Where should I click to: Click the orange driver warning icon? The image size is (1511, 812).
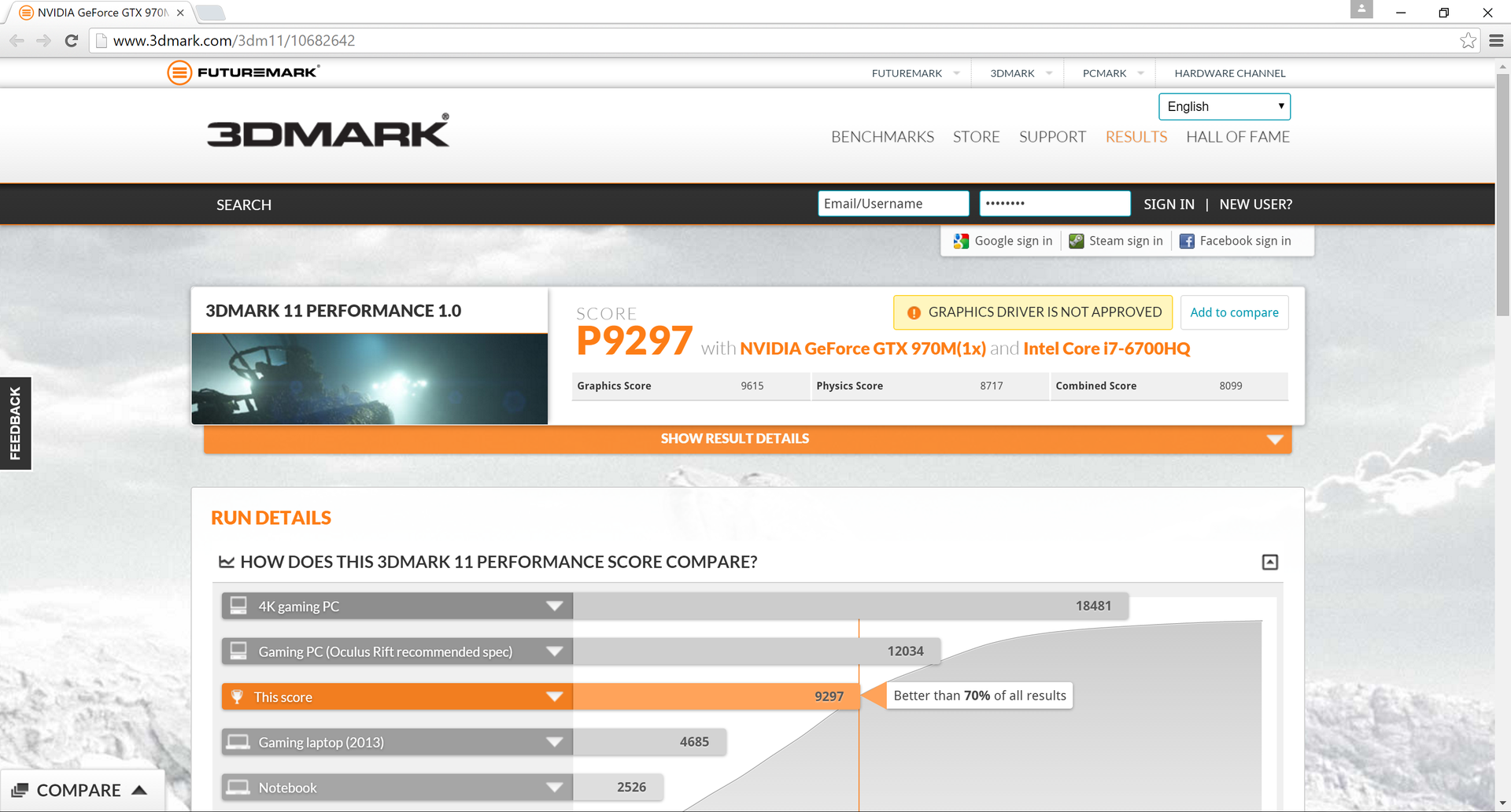[914, 312]
